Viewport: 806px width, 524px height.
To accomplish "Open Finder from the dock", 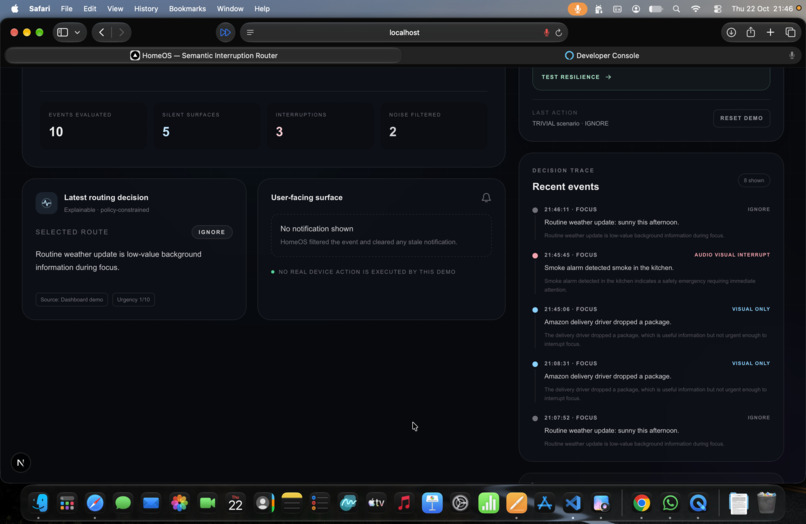I will [39, 503].
